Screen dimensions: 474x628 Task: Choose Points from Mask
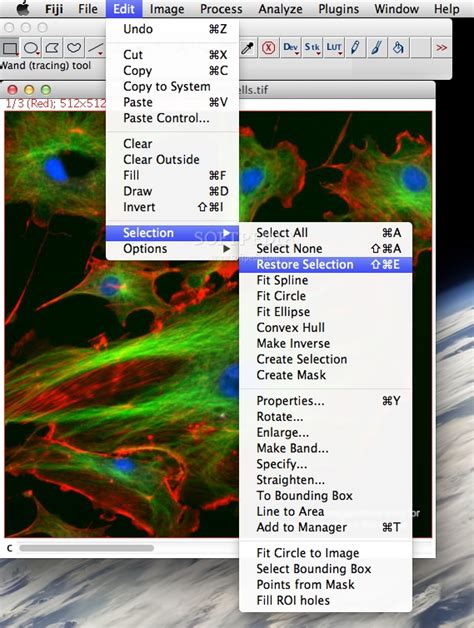point(326,585)
